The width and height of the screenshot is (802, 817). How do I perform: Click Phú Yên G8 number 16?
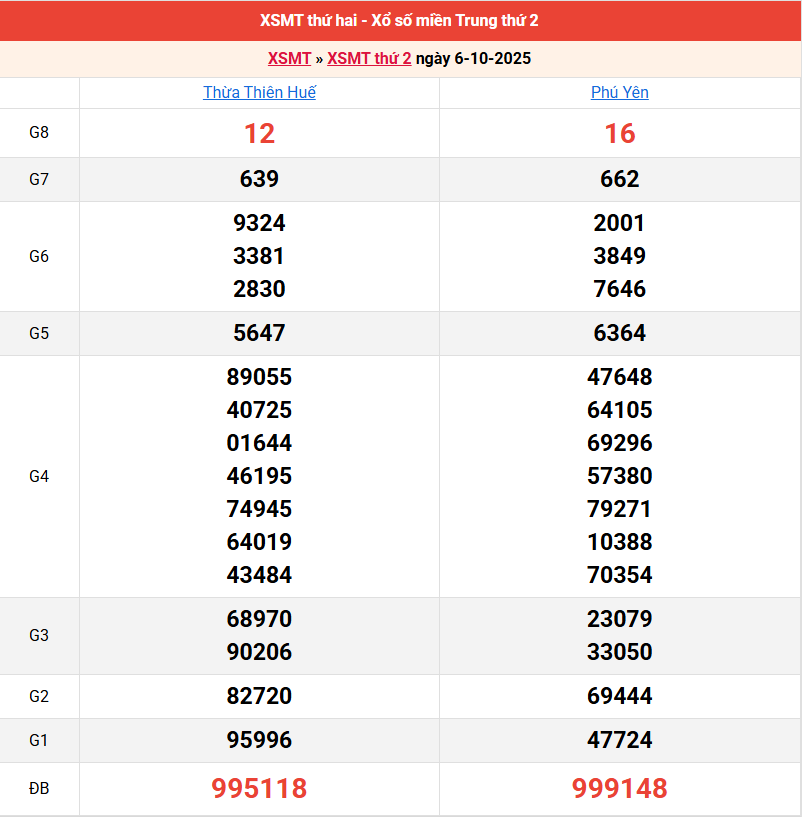point(620,133)
